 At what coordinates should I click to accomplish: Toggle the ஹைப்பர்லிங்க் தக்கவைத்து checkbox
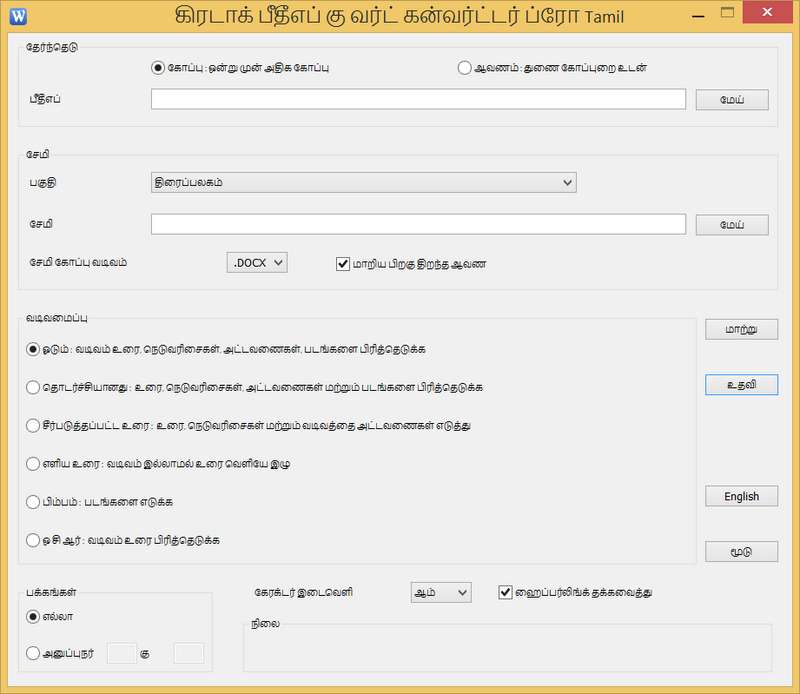[x=505, y=592]
